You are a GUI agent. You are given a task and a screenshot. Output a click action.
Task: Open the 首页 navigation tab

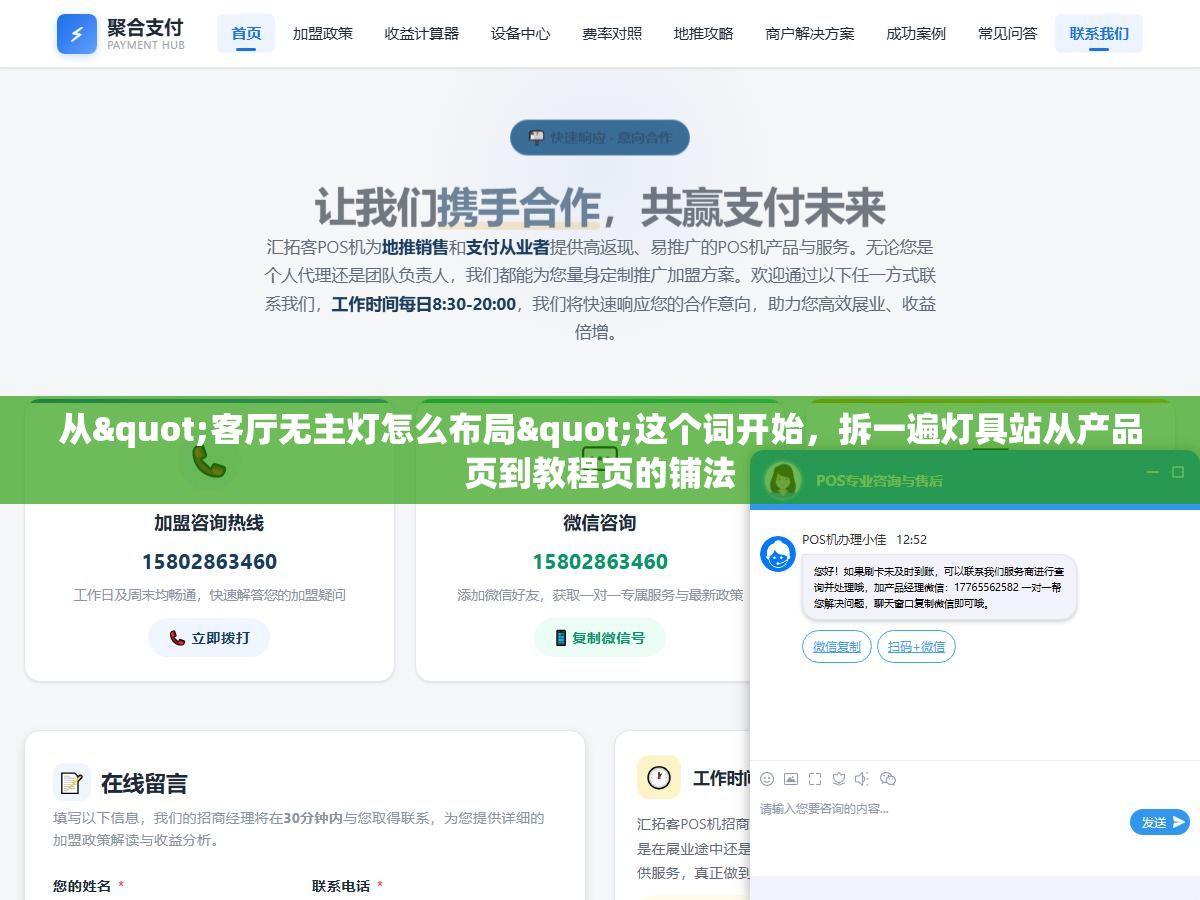[x=246, y=33]
